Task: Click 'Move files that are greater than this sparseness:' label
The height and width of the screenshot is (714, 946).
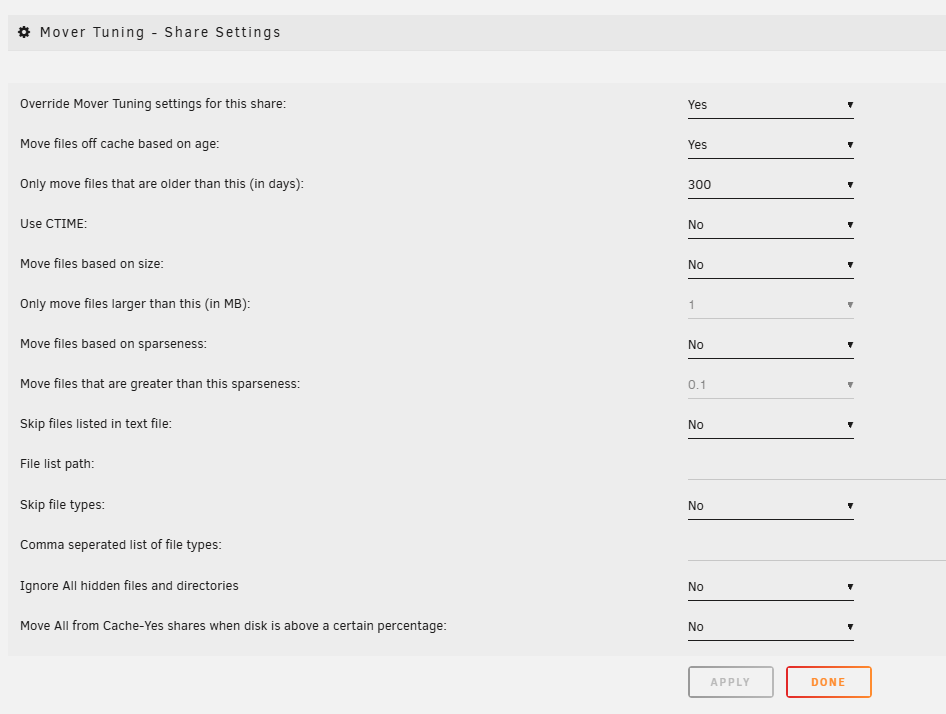Action: click(x=160, y=384)
